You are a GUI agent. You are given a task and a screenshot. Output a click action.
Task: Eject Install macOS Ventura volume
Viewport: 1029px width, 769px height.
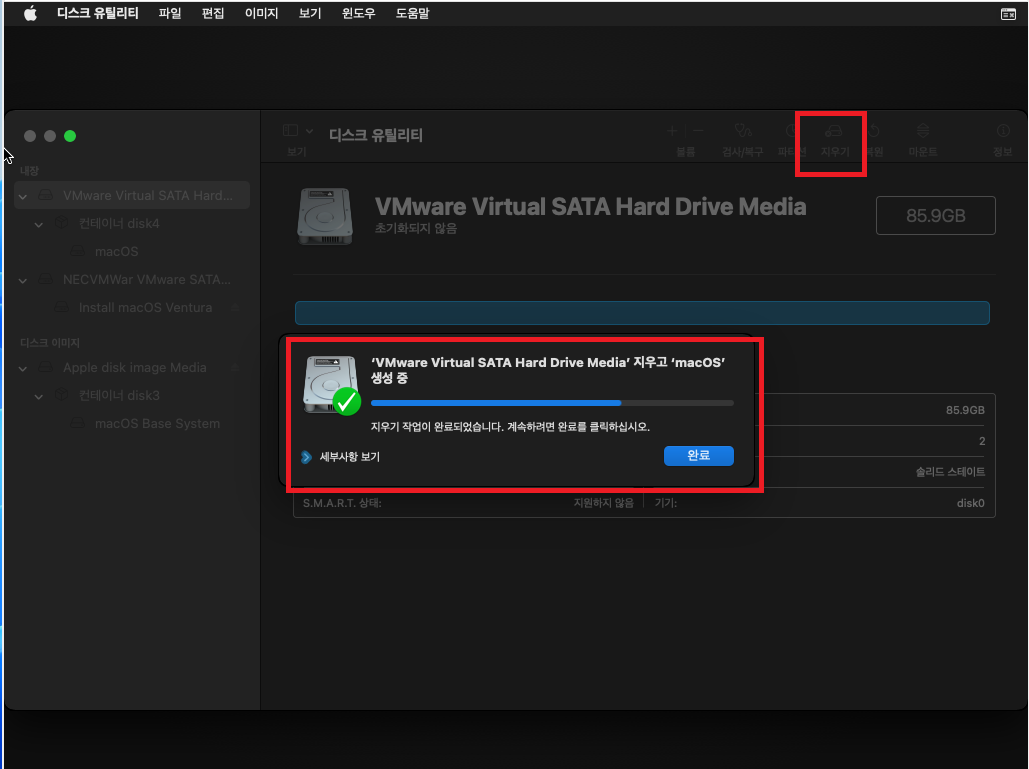point(235,307)
